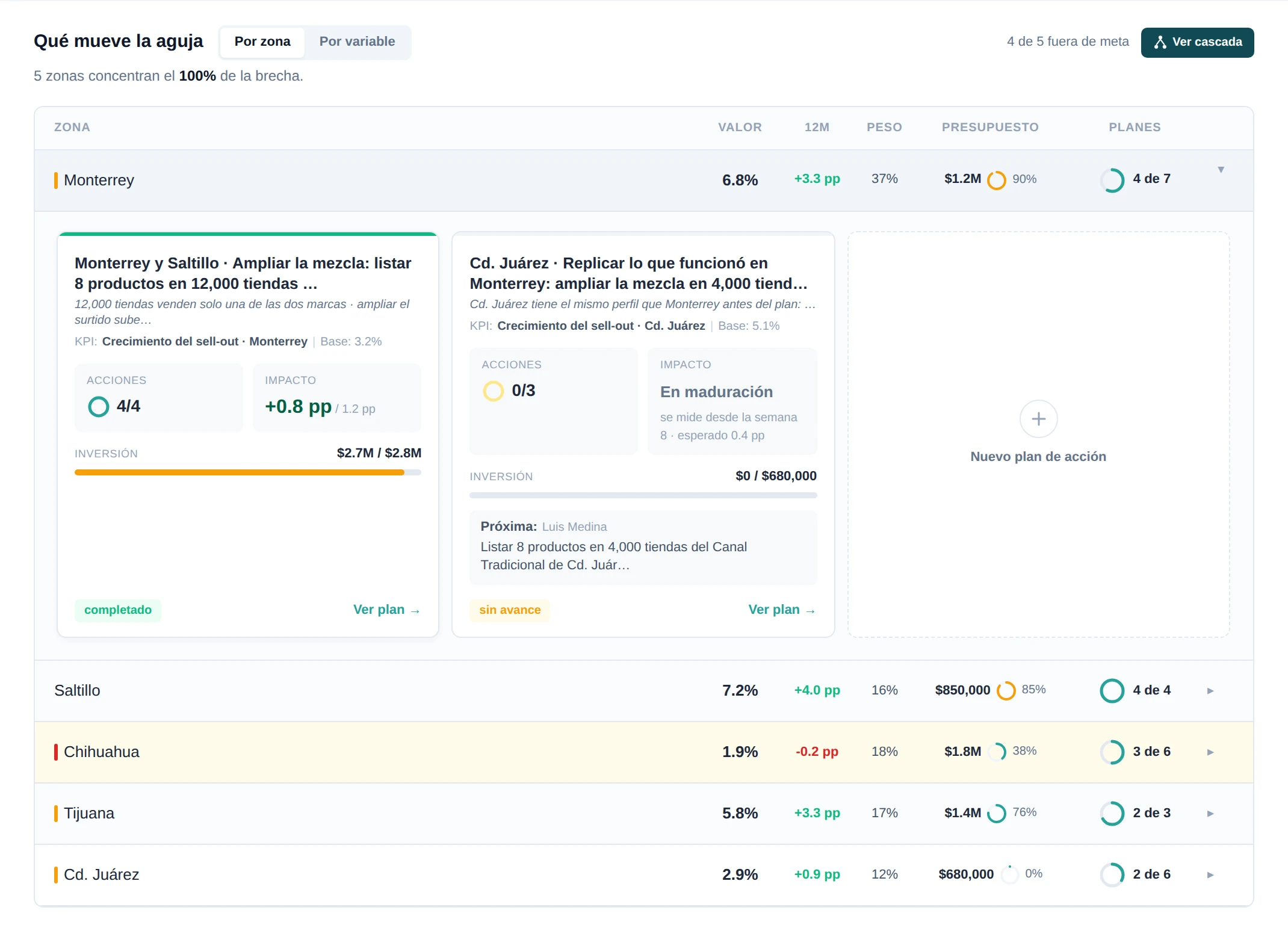Click Nuevo plan de acción label
The image size is (1288, 946).
1038,456
